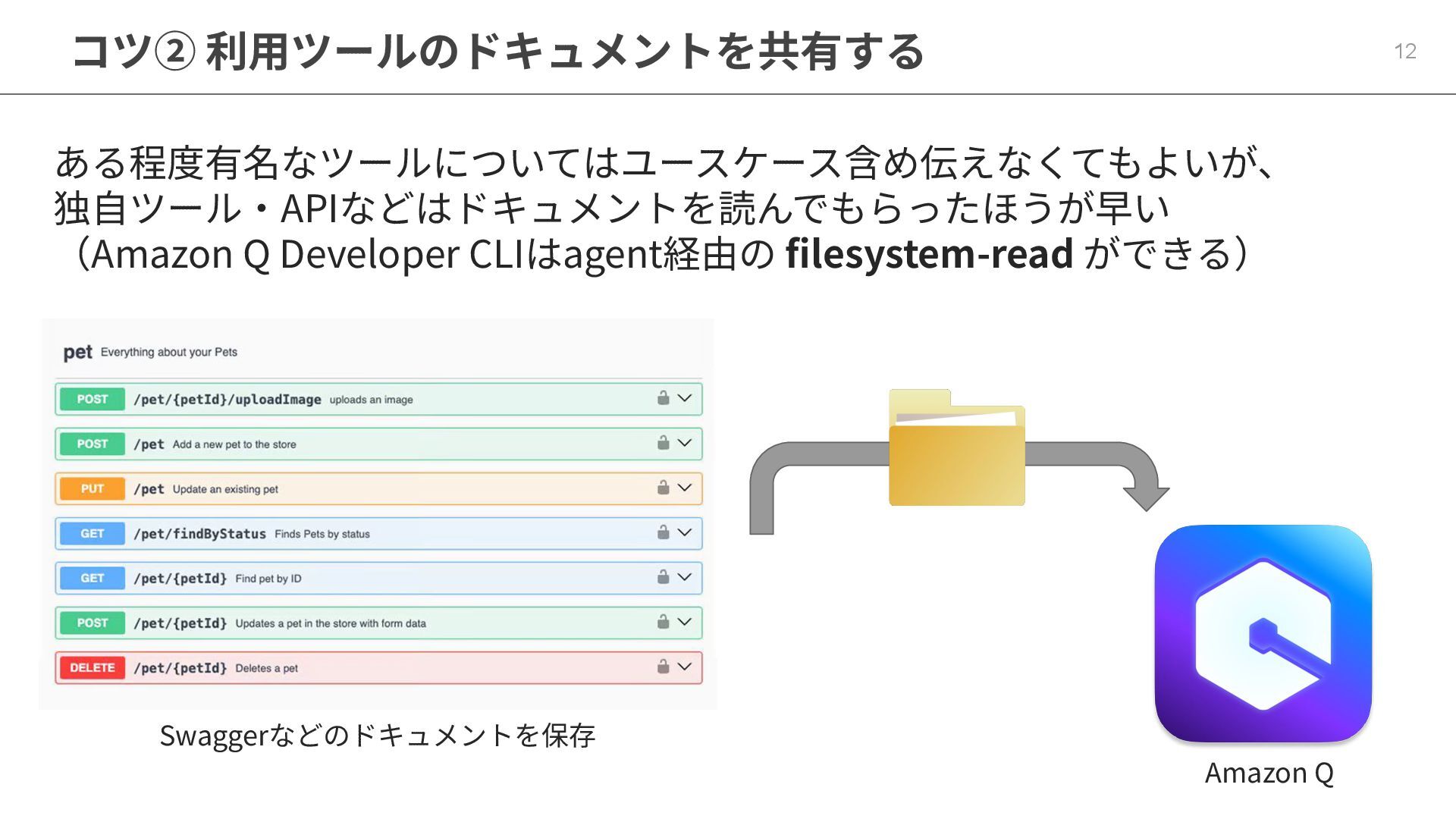Click lock icon on findByStatus row
Image resolution: width=1456 pixels, height=819 pixels.
663,532
